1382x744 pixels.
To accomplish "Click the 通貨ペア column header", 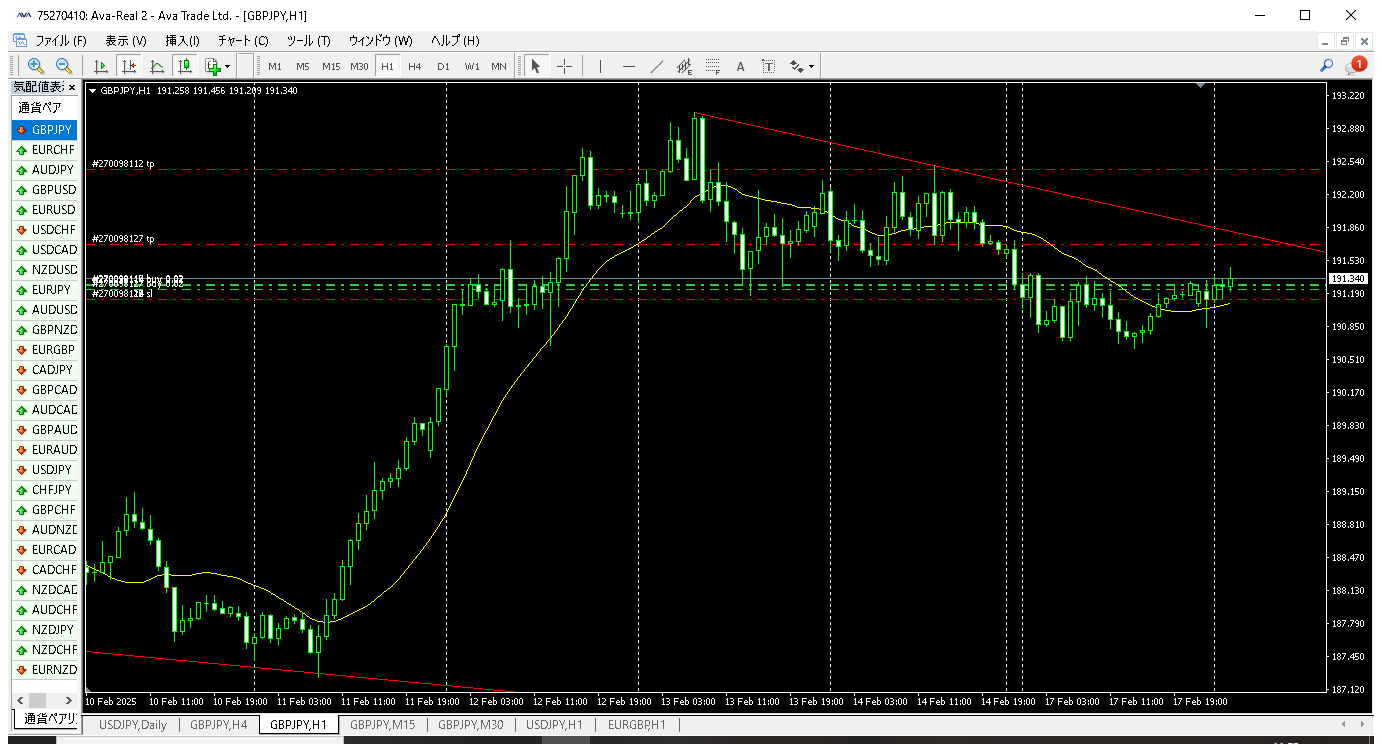I will pos(45,107).
